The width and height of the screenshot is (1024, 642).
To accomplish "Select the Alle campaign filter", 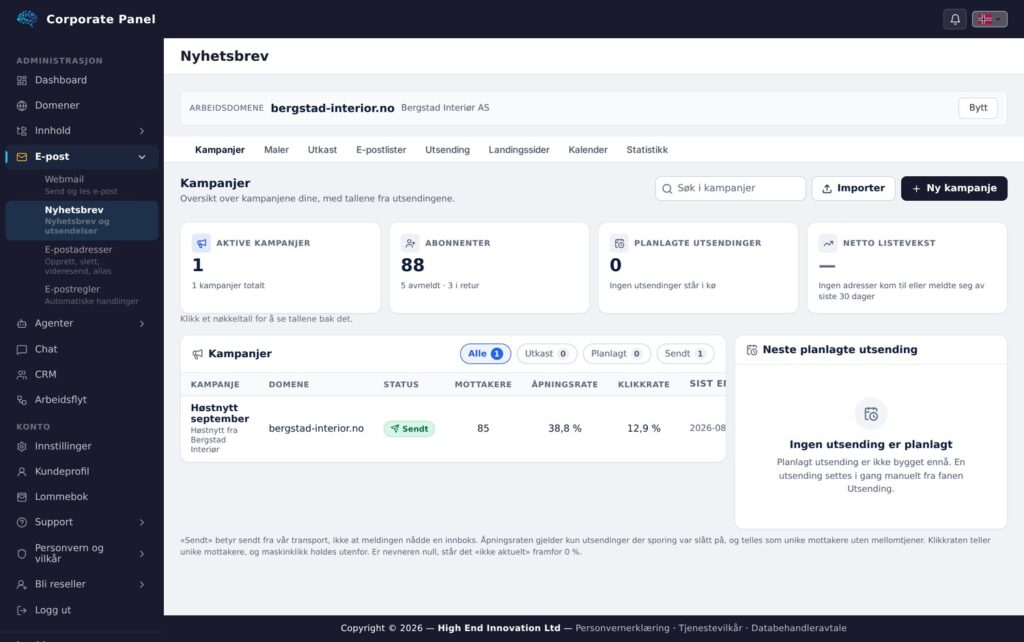I will point(485,353).
